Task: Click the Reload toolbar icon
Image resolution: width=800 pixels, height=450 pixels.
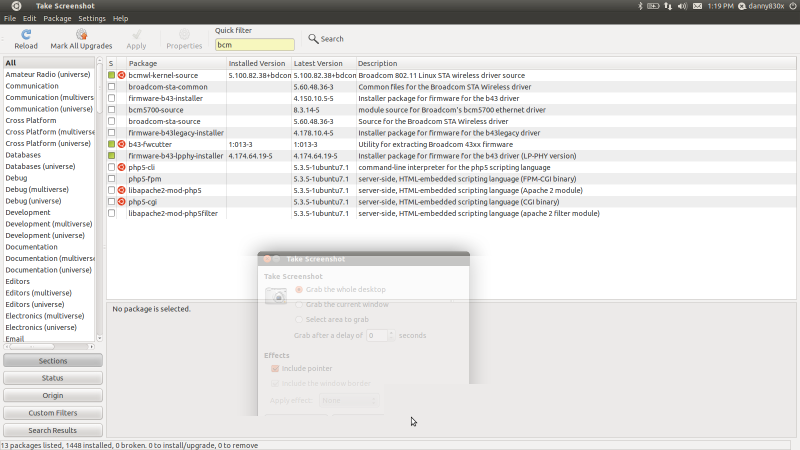Action: 26,34
